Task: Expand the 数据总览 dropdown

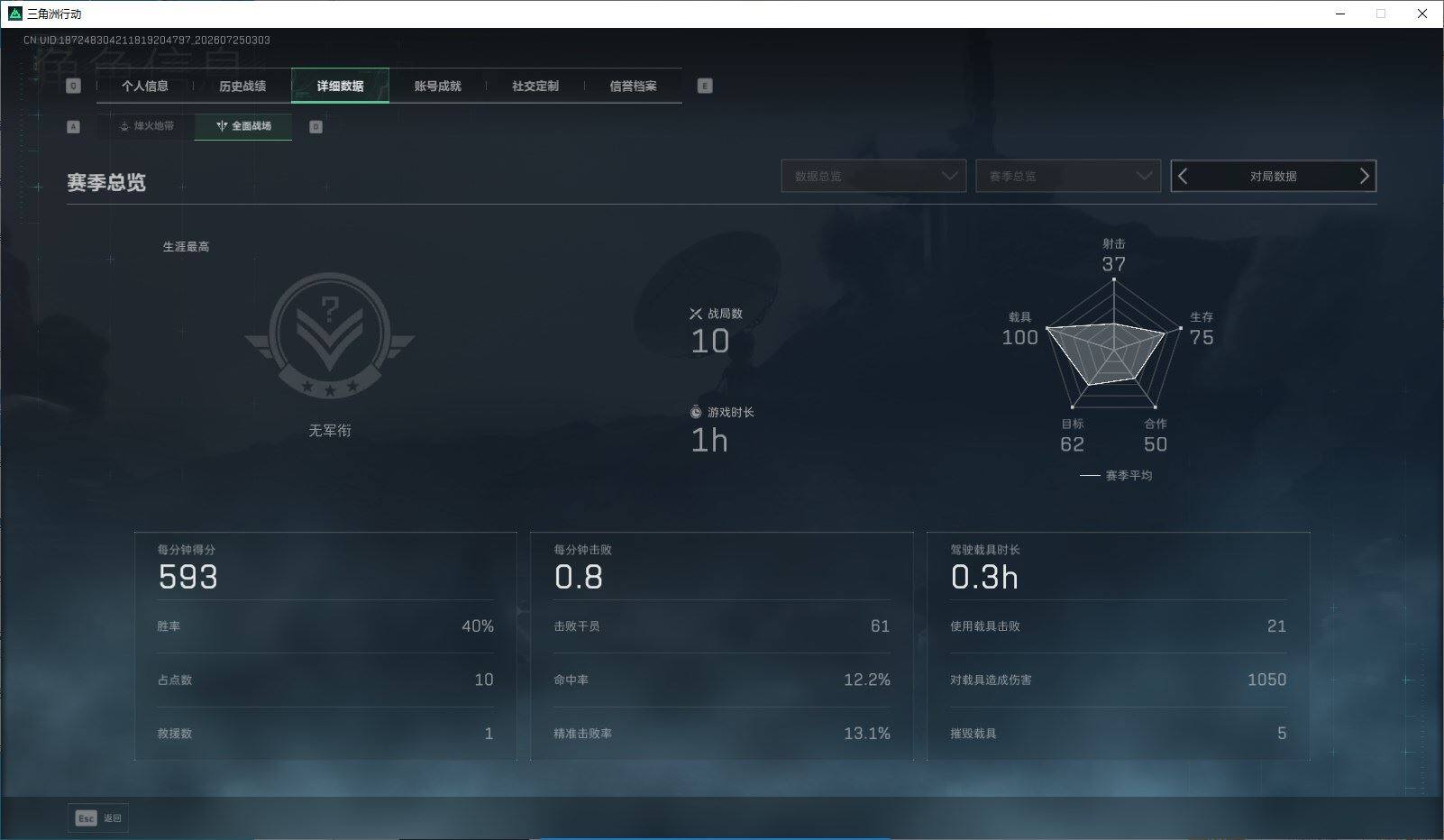Action: tap(873, 176)
